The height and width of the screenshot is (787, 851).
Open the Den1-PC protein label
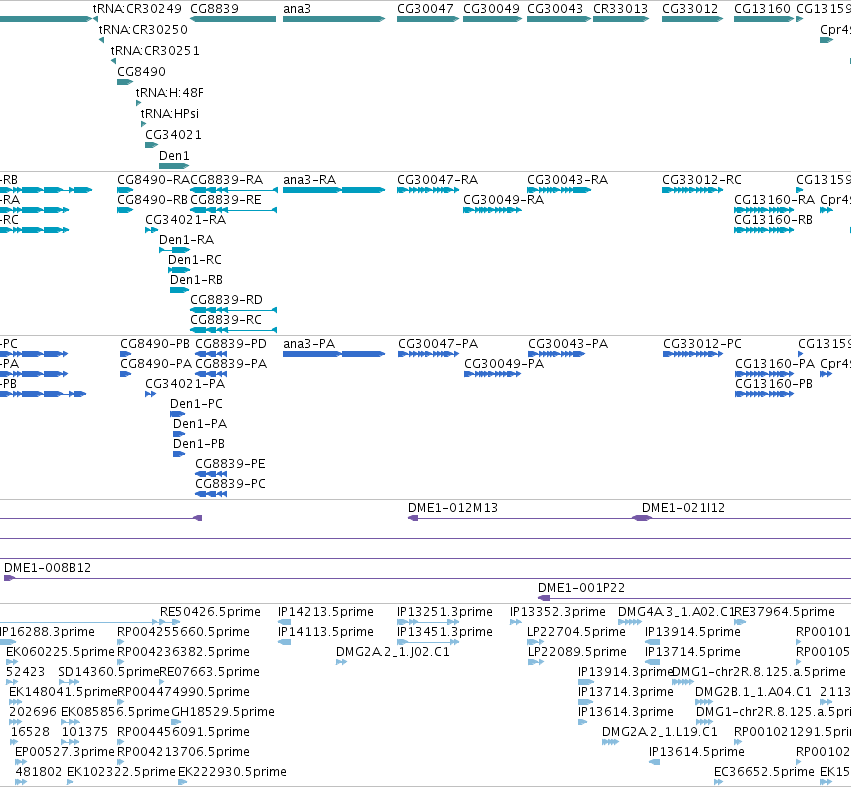point(196,404)
